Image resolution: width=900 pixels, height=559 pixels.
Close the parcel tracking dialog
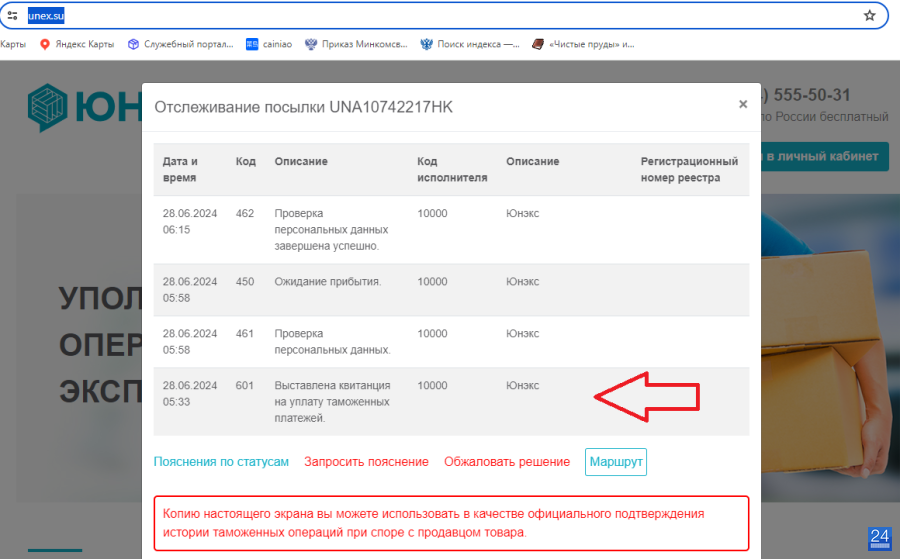(743, 104)
